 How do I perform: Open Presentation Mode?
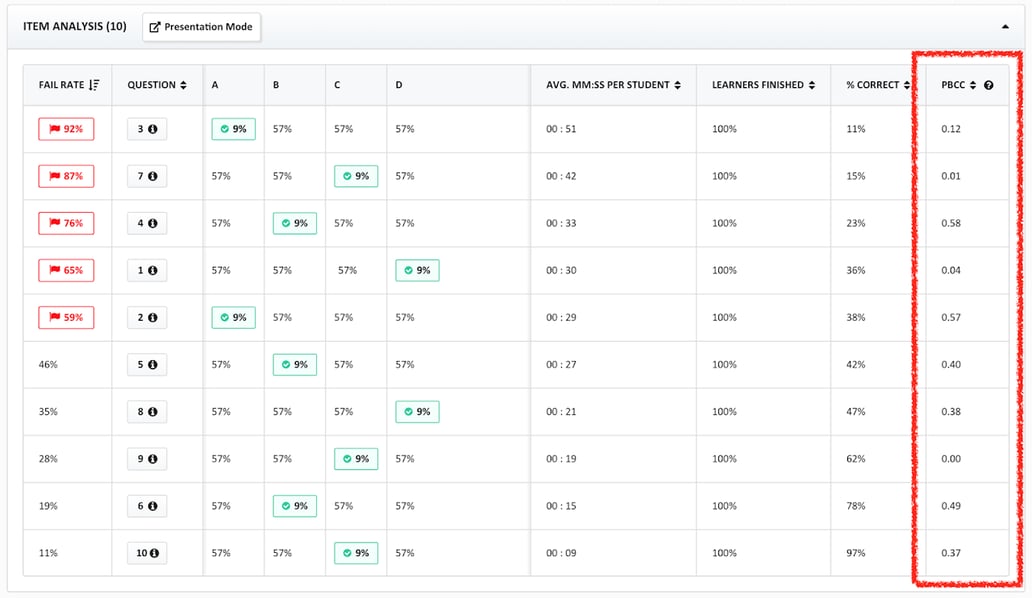[x=202, y=27]
